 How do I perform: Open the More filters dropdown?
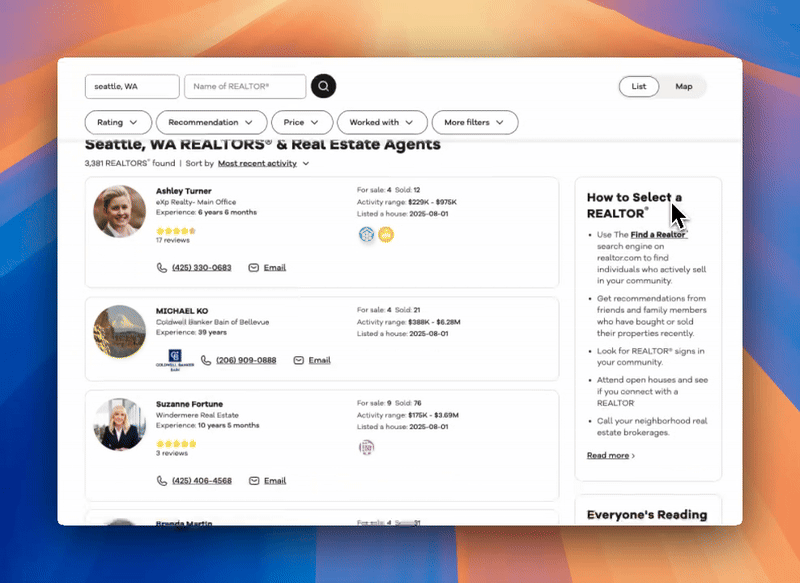pyautogui.click(x=475, y=122)
